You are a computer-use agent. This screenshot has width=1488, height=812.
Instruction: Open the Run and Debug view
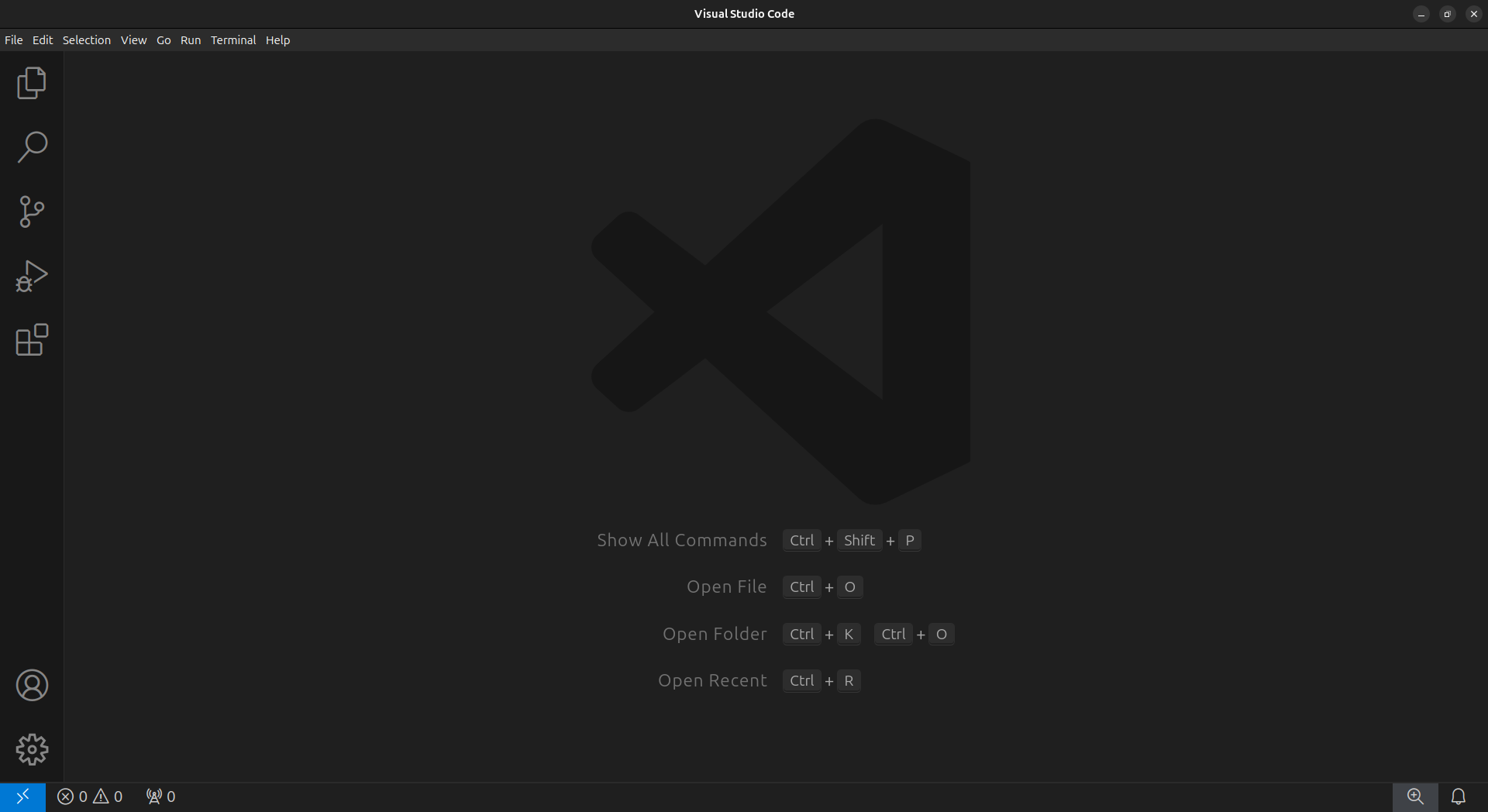[x=32, y=276]
